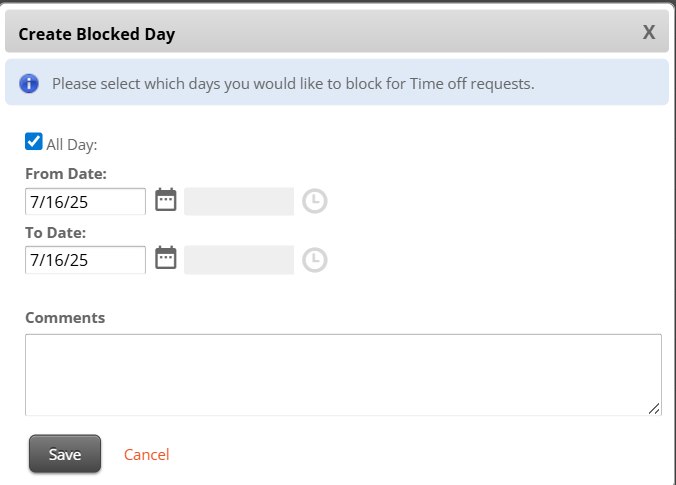676x485 pixels.
Task: Click the From Date label
Action: pyautogui.click(x=66, y=174)
